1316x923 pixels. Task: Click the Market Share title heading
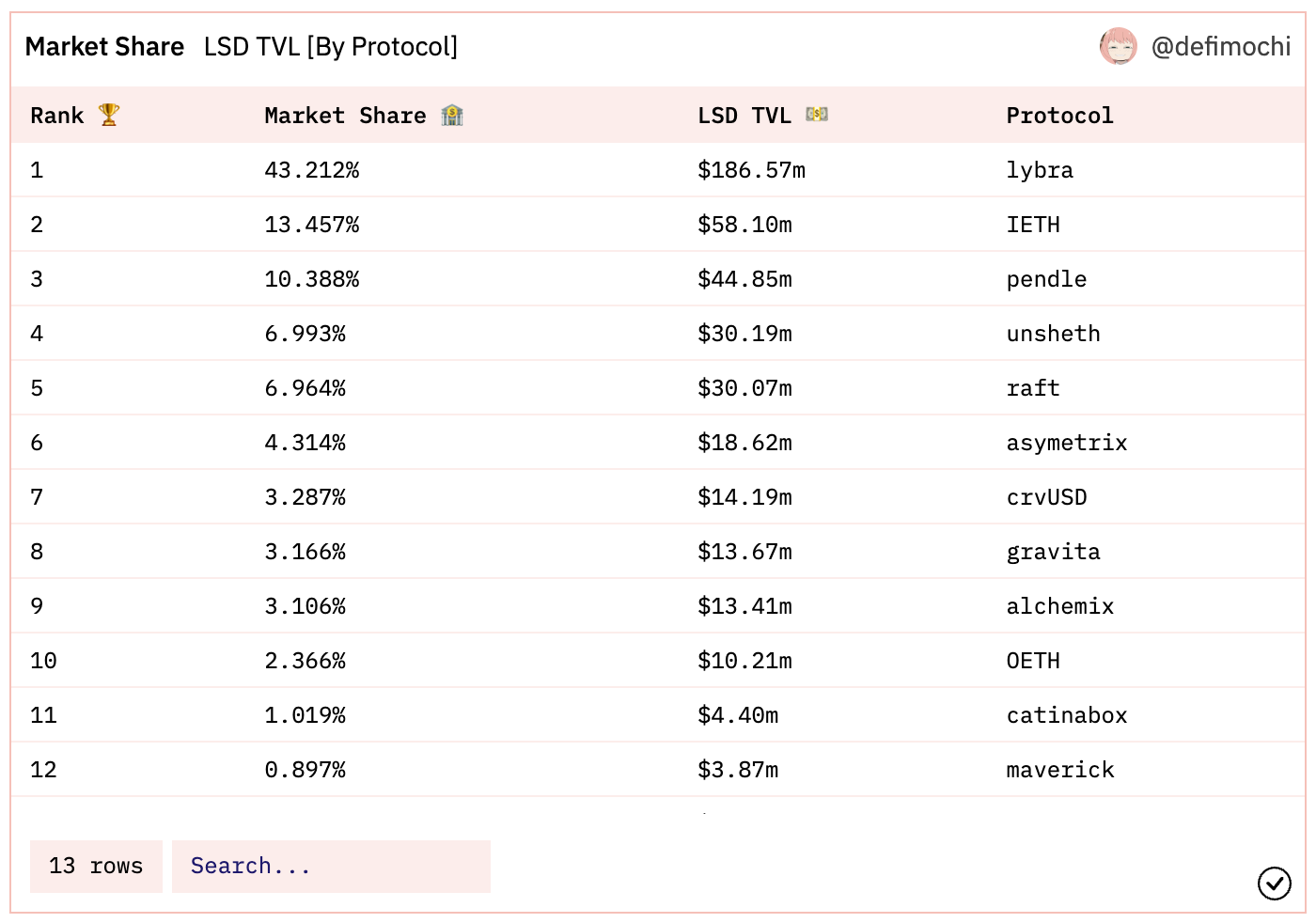coord(104,46)
